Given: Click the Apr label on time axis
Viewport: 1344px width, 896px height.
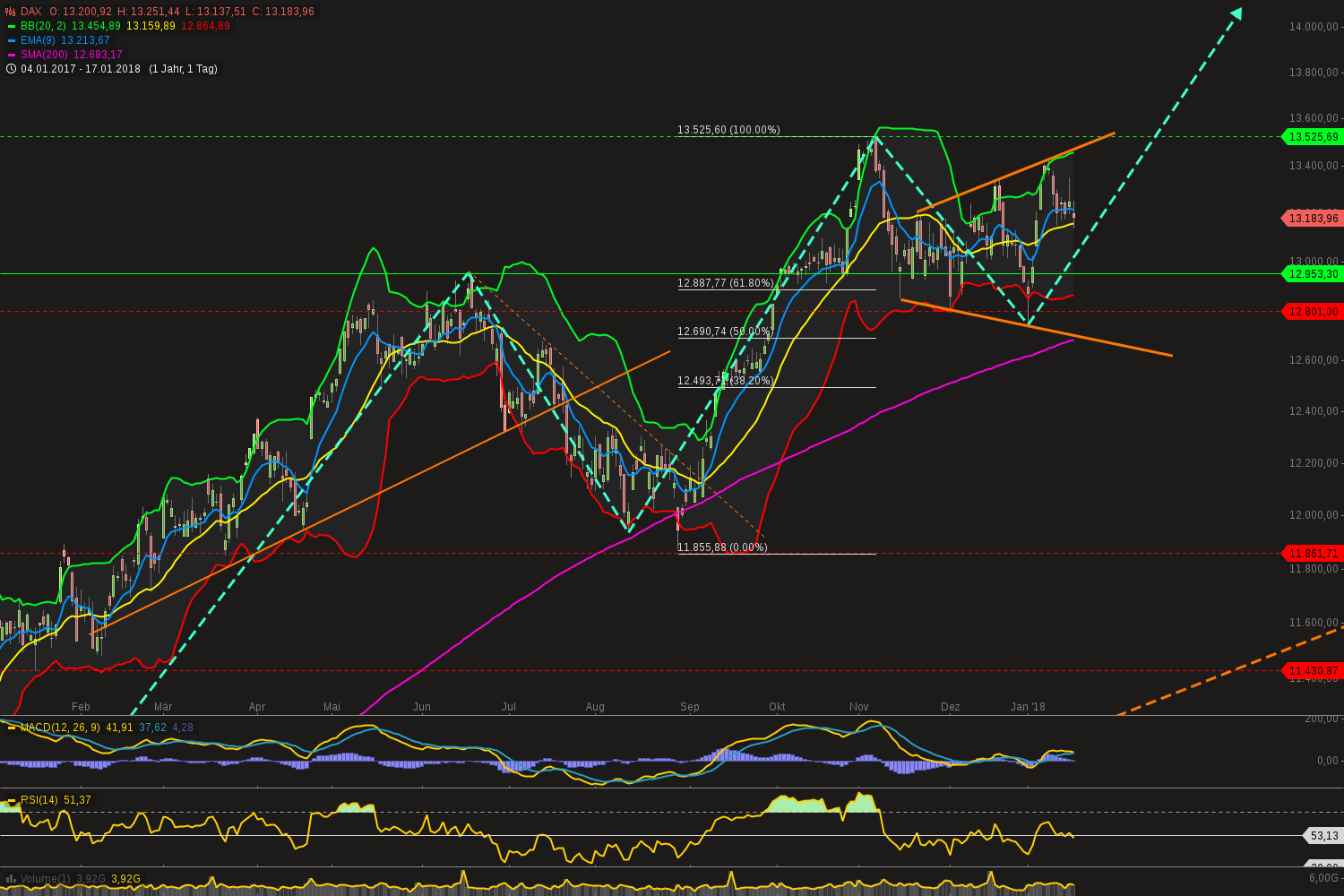Looking at the screenshot, I should pyautogui.click(x=257, y=707).
